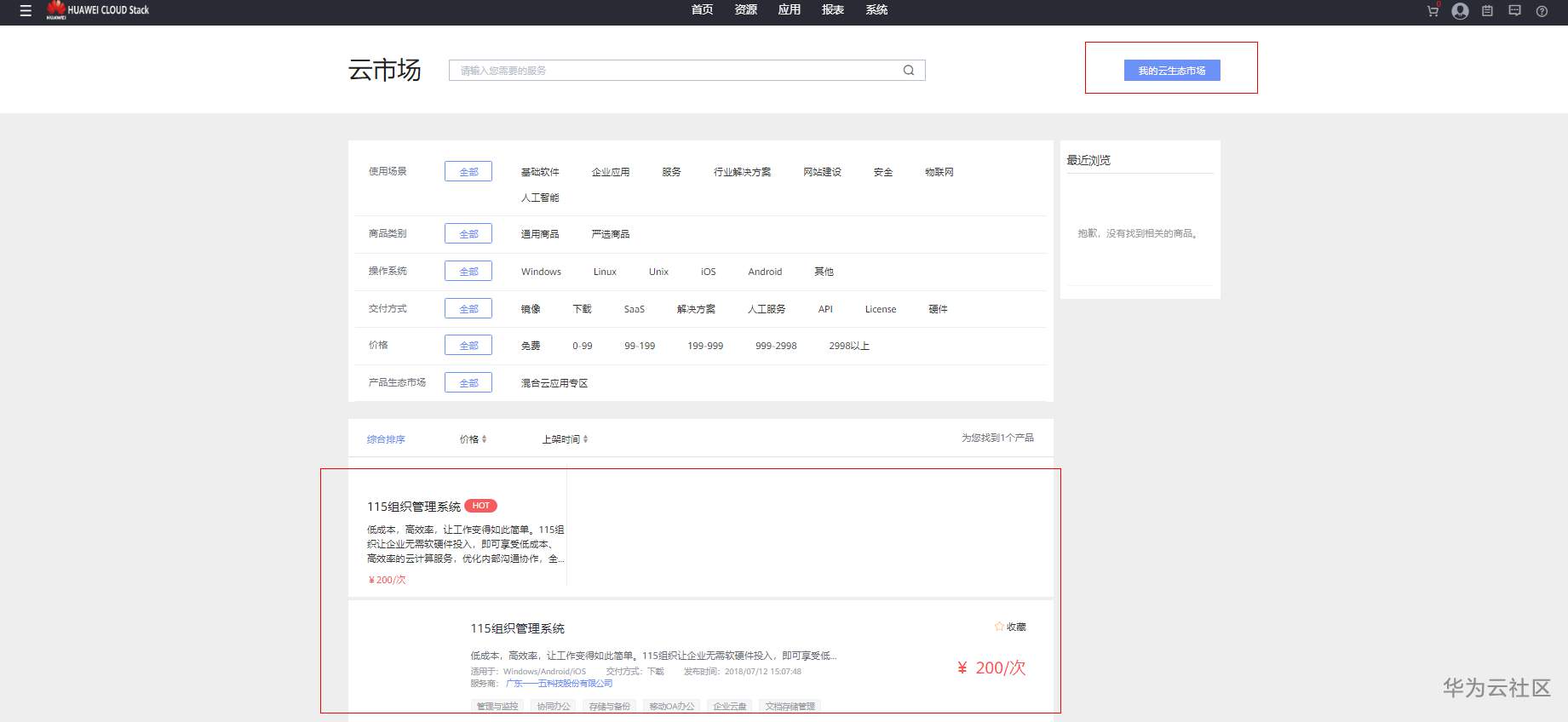Select 人工服务 delivery method
The height and width of the screenshot is (722, 1568).
[x=767, y=309]
